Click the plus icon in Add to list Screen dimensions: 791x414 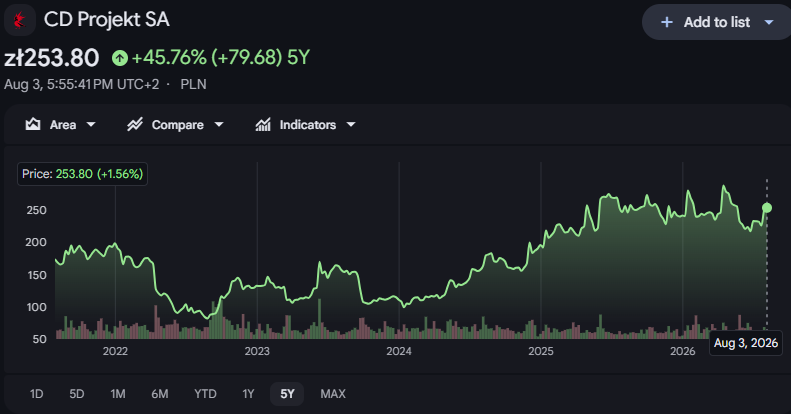click(666, 22)
